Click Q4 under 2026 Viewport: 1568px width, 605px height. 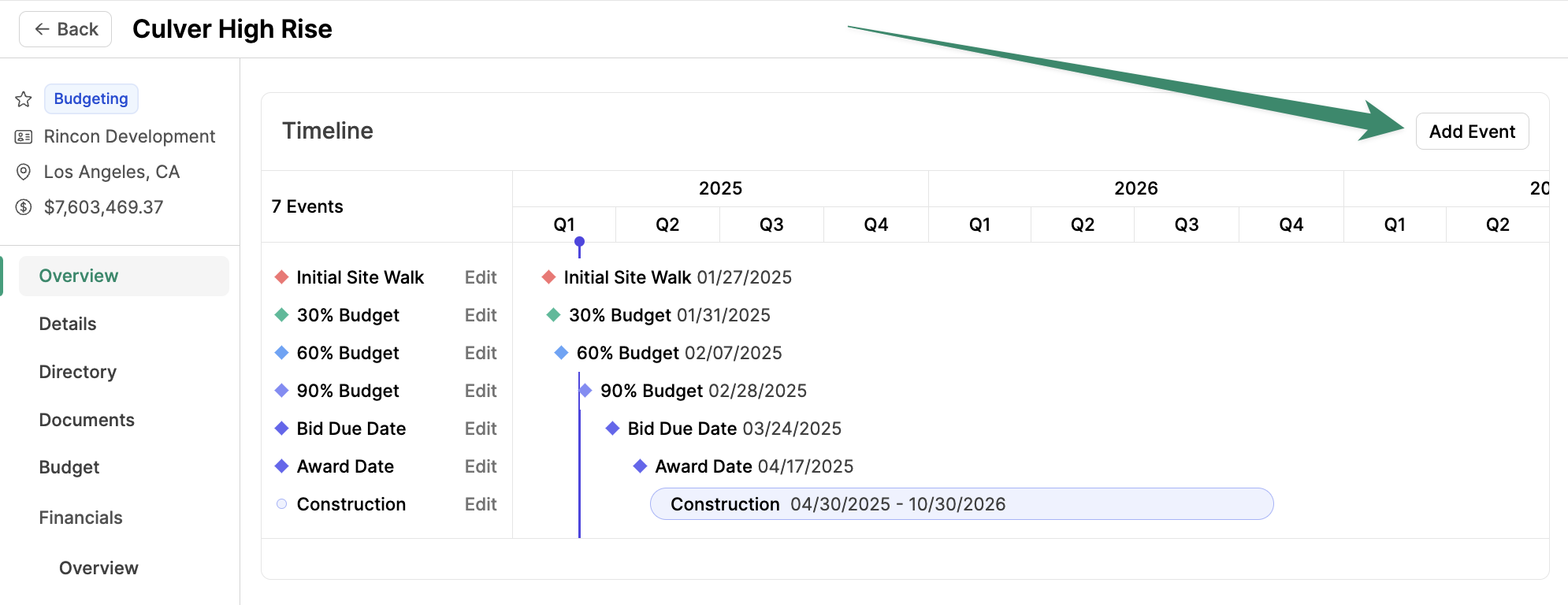click(x=1291, y=225)
